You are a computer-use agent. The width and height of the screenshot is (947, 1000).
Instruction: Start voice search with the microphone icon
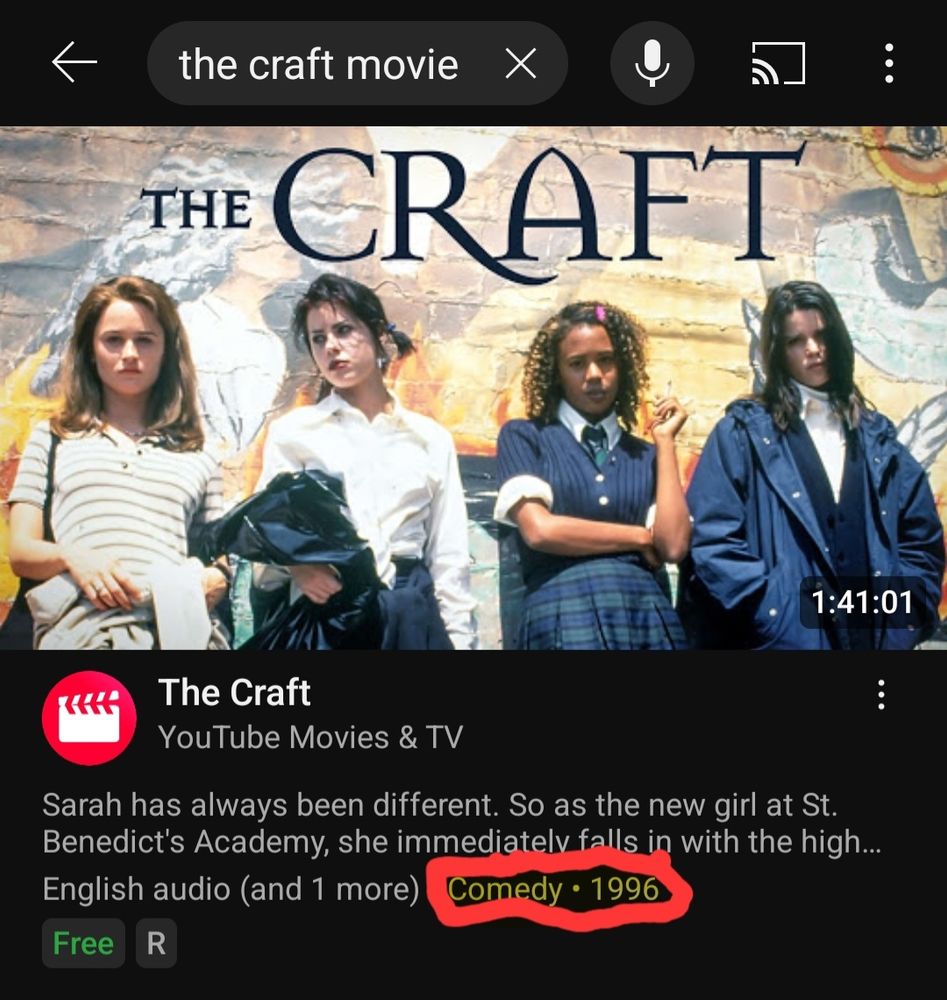pos(652,63)
